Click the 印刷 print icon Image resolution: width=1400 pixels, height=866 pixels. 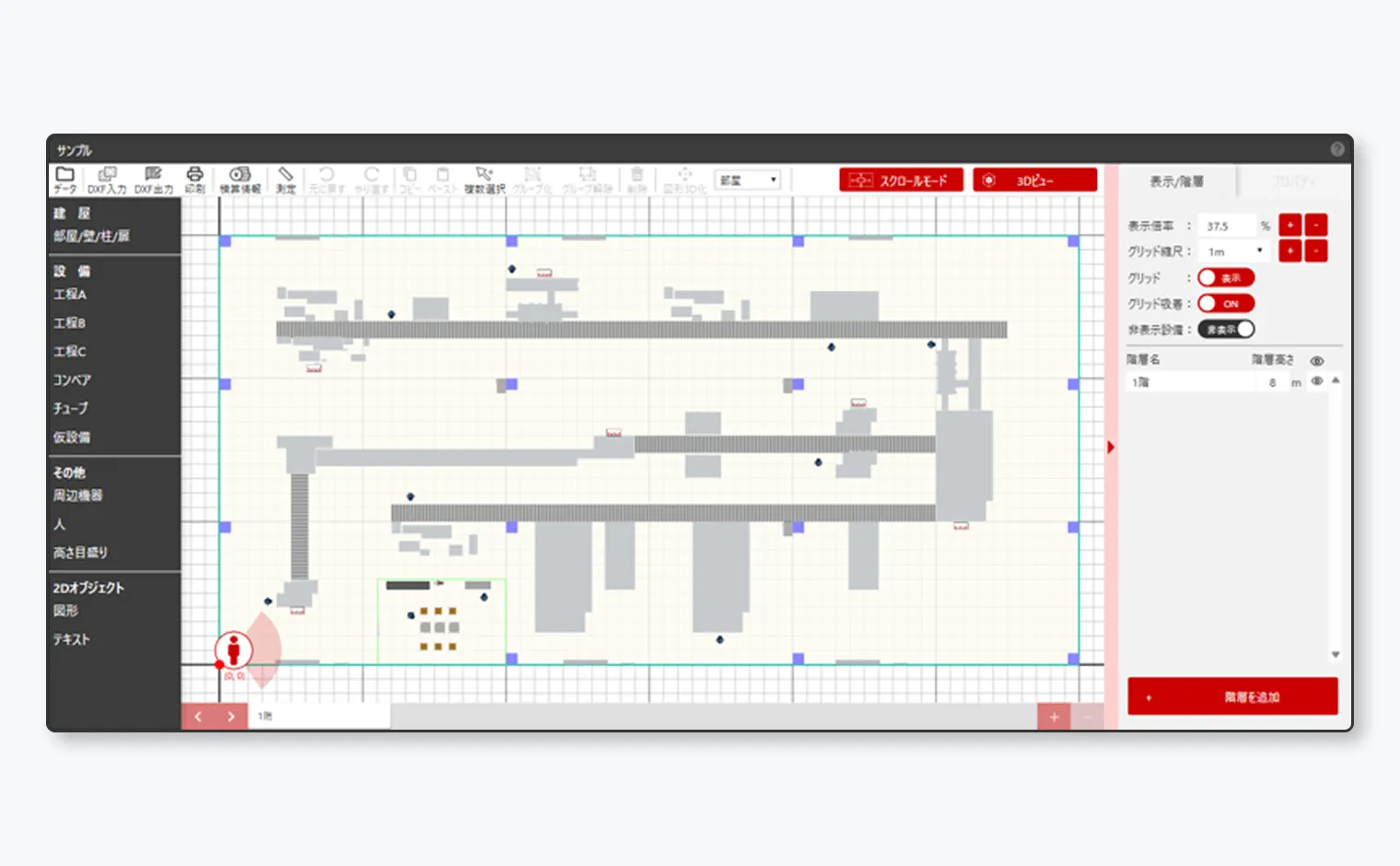[194, 179]
